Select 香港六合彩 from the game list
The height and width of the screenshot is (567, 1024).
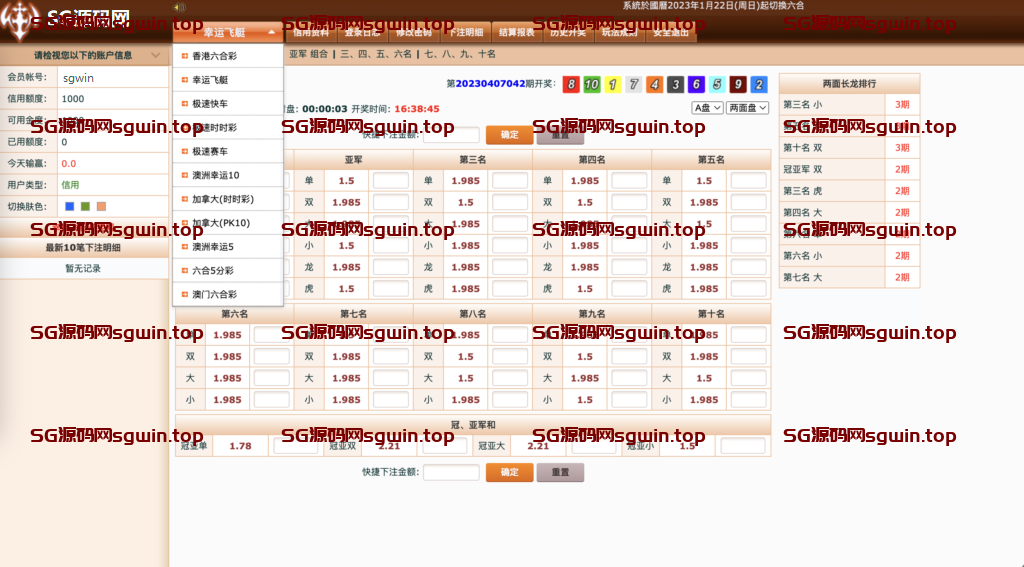point(215,56)
